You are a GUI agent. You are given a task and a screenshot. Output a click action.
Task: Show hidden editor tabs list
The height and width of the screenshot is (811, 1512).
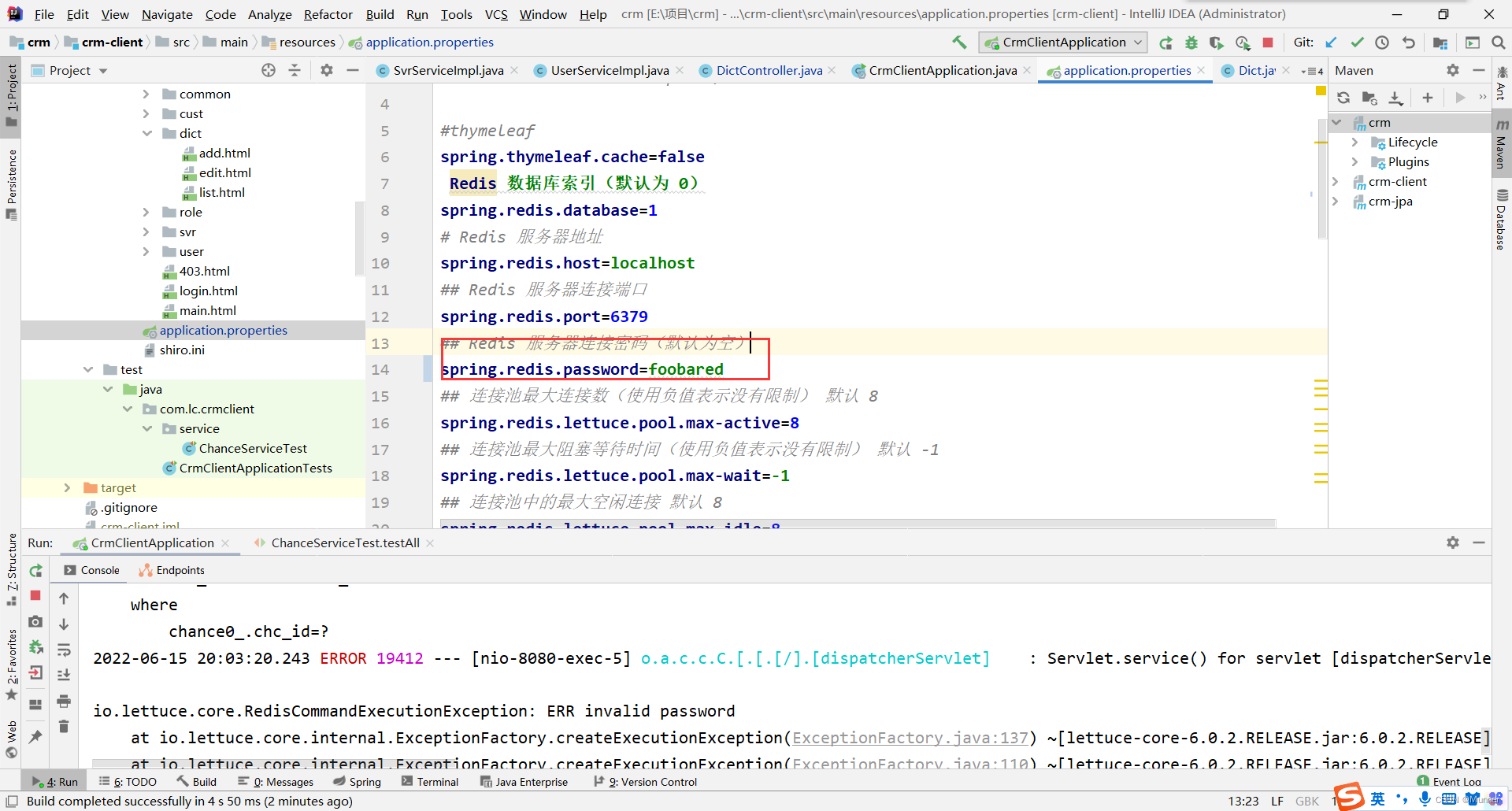tap(1313, 71)
